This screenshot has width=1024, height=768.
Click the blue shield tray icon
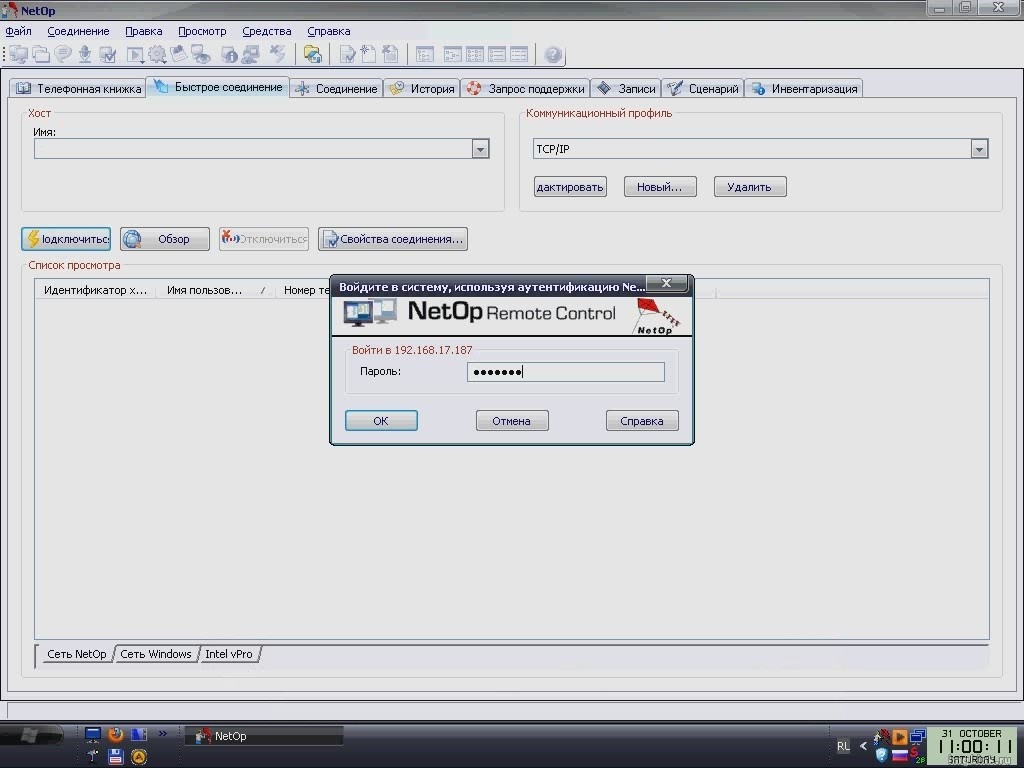click(882, 756)
